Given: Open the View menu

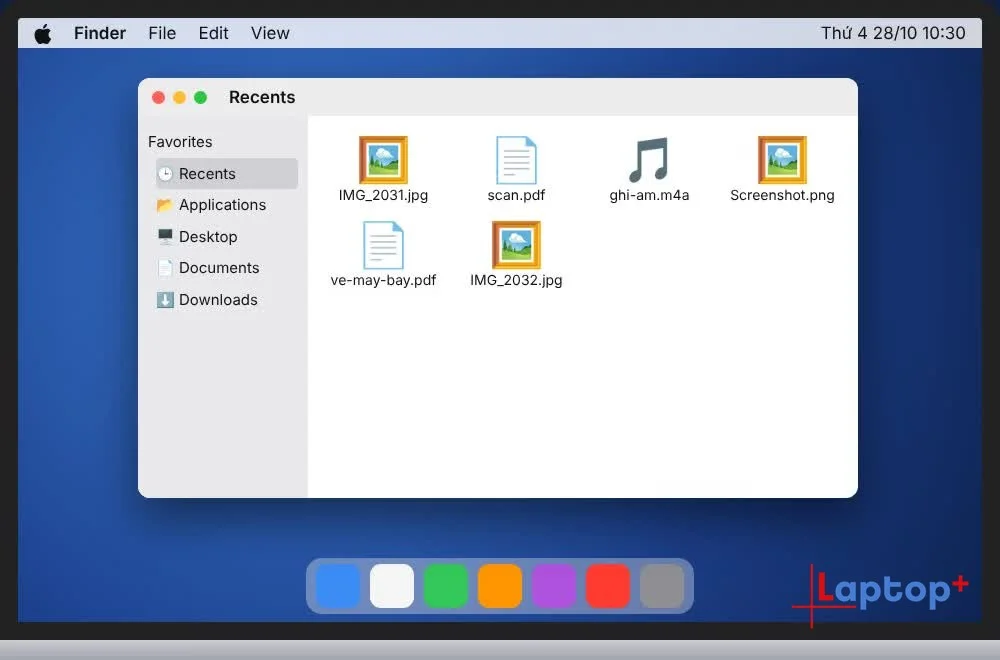Looking at the screenshot, I should 270,33.
